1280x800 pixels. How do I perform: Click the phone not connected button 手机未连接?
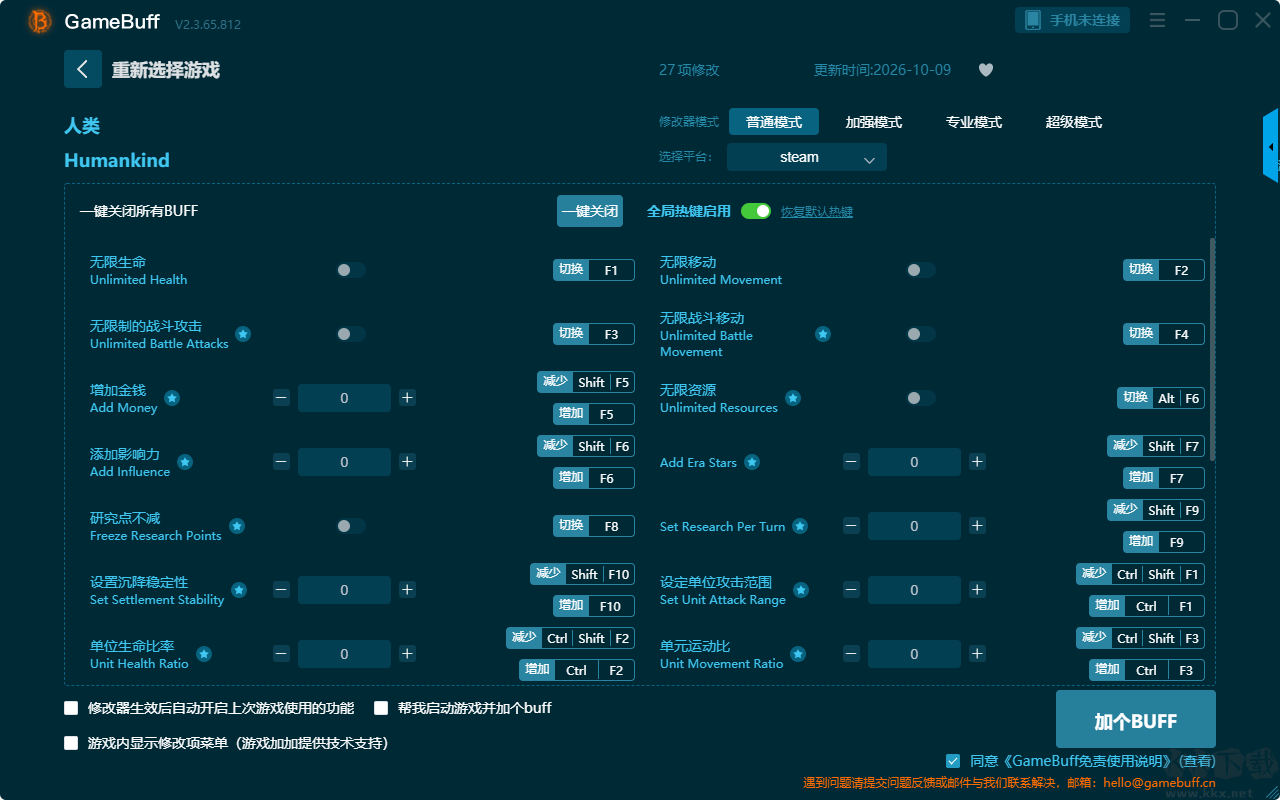(x=1073, y=20)
